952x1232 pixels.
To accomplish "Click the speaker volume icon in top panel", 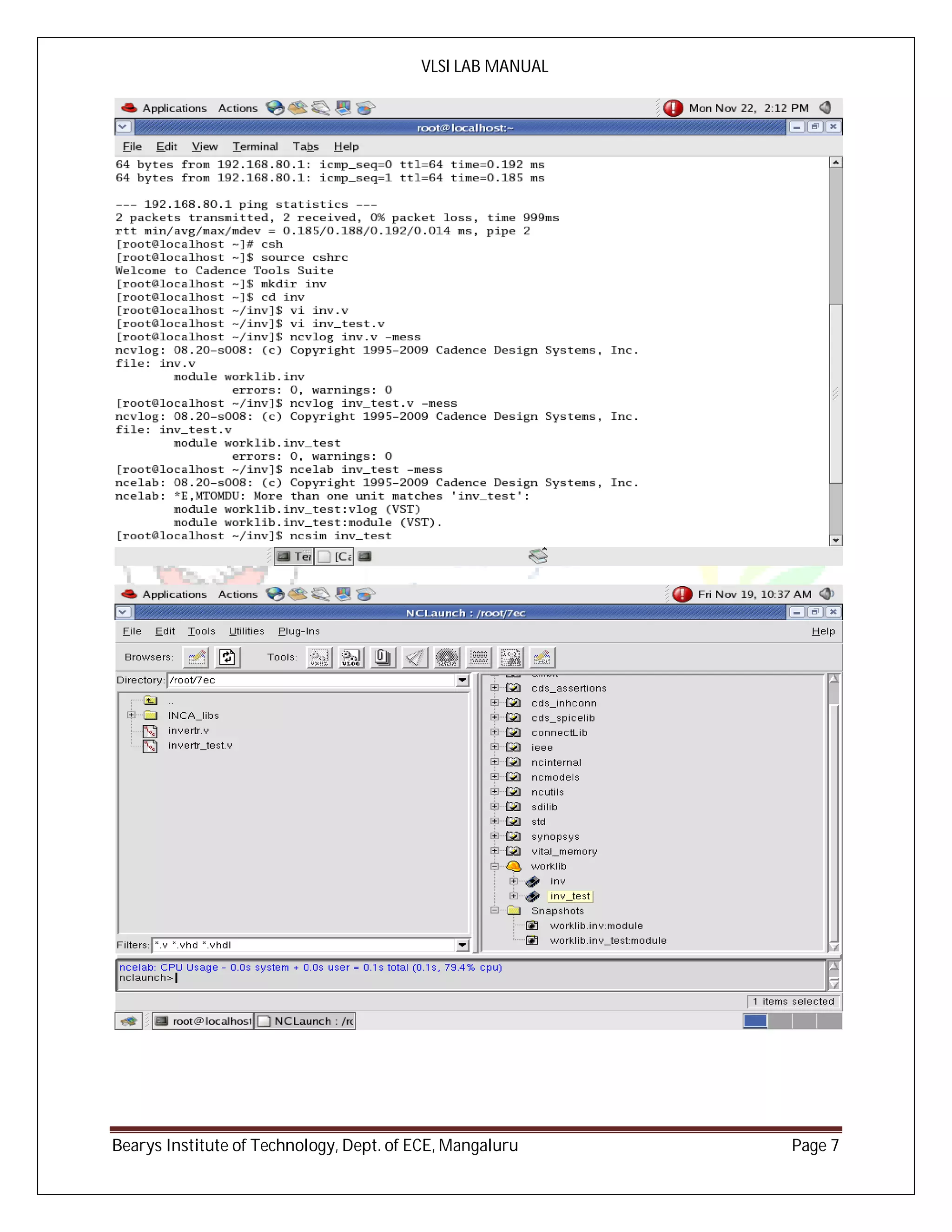I will (825, 108).
